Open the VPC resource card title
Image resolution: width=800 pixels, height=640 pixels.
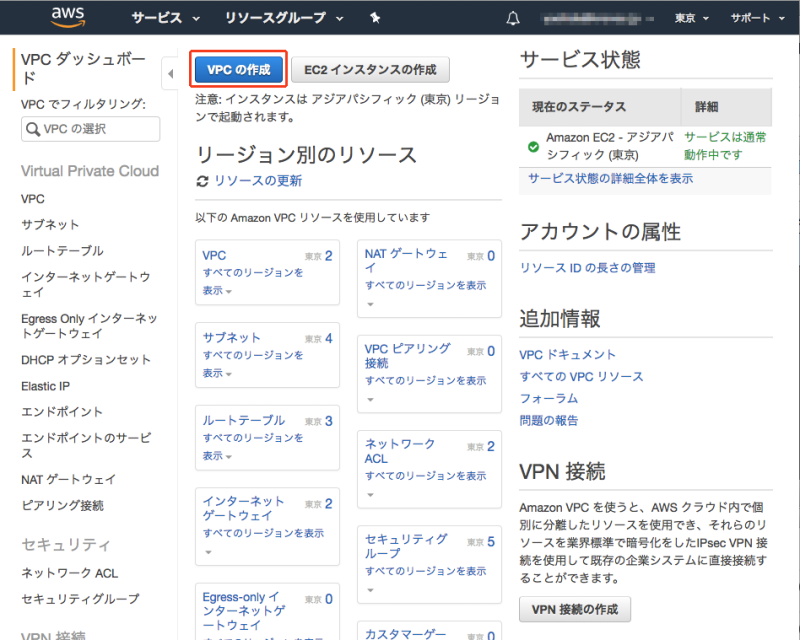[x=214, y=256]
